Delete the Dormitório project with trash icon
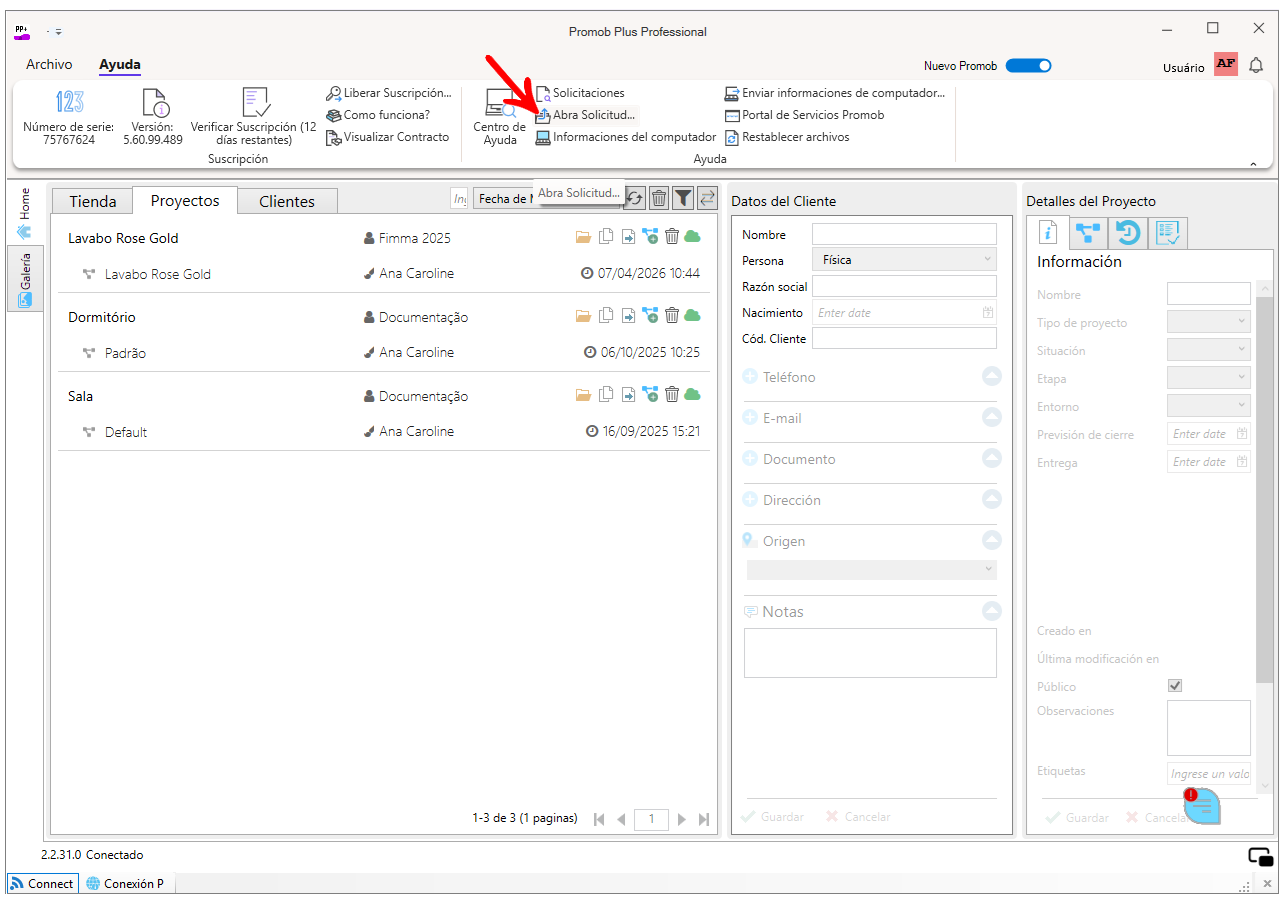 [x=672, y=316]
